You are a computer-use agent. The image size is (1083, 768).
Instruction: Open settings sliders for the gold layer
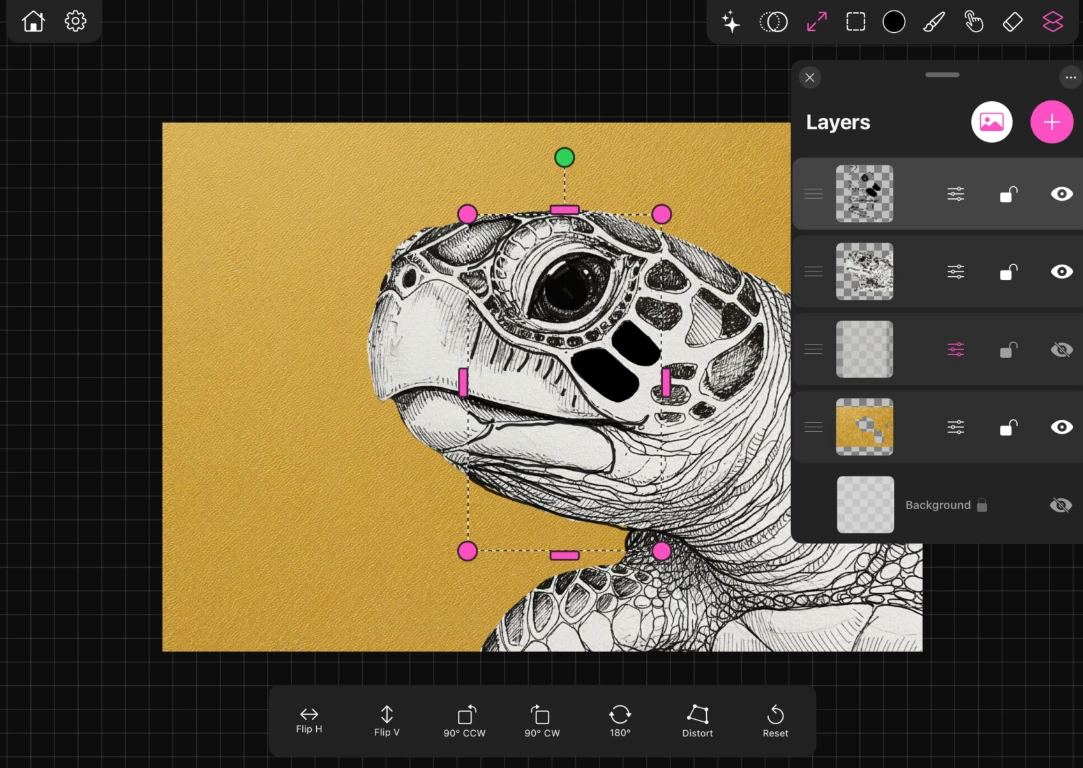tap(956, 427)
